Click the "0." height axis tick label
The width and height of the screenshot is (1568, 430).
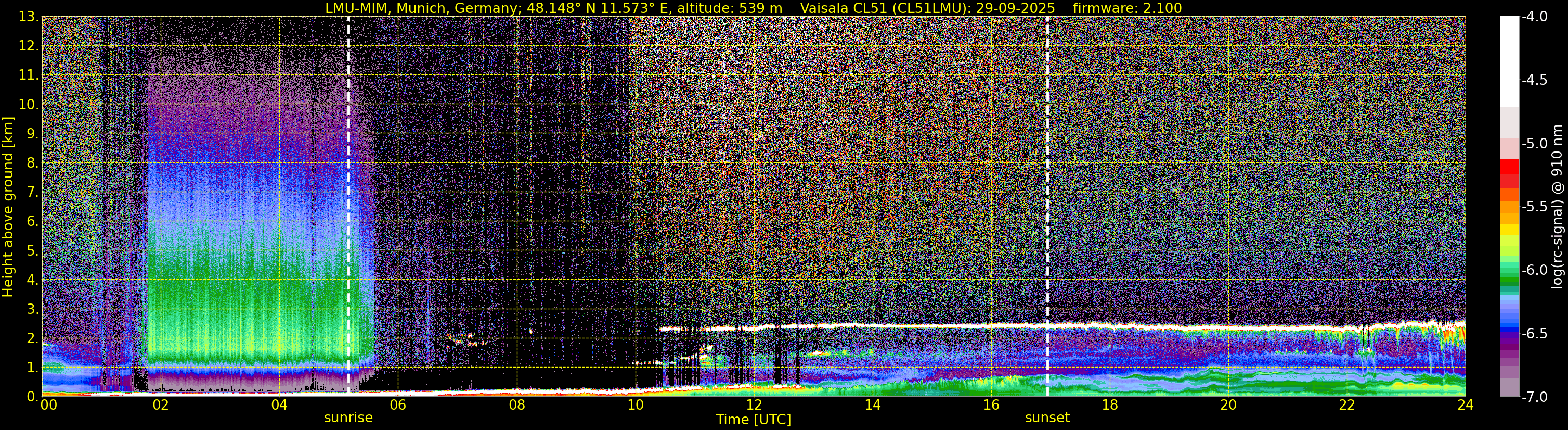pos(32,397)
